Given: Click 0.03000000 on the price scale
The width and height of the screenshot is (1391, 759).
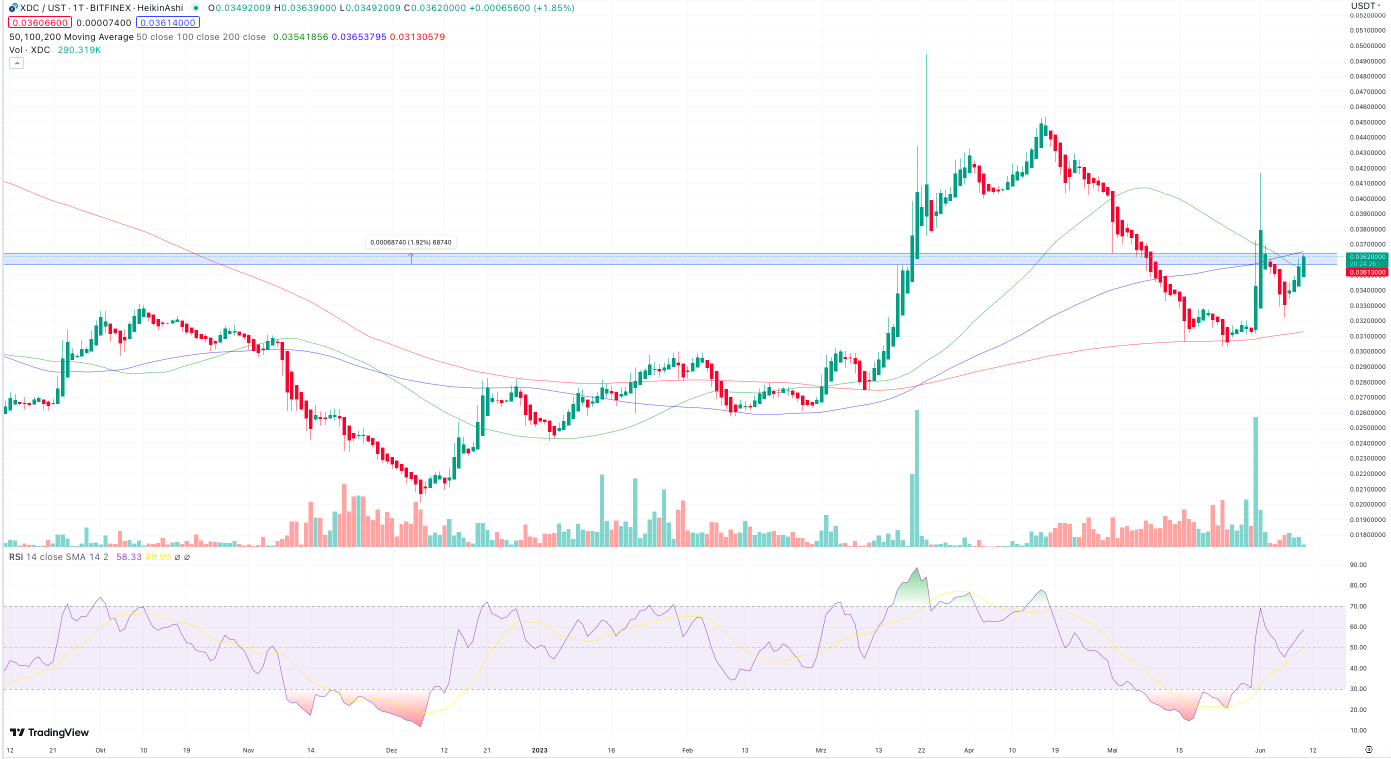Looking at the screenshot, I should [x=1367, y=351].
